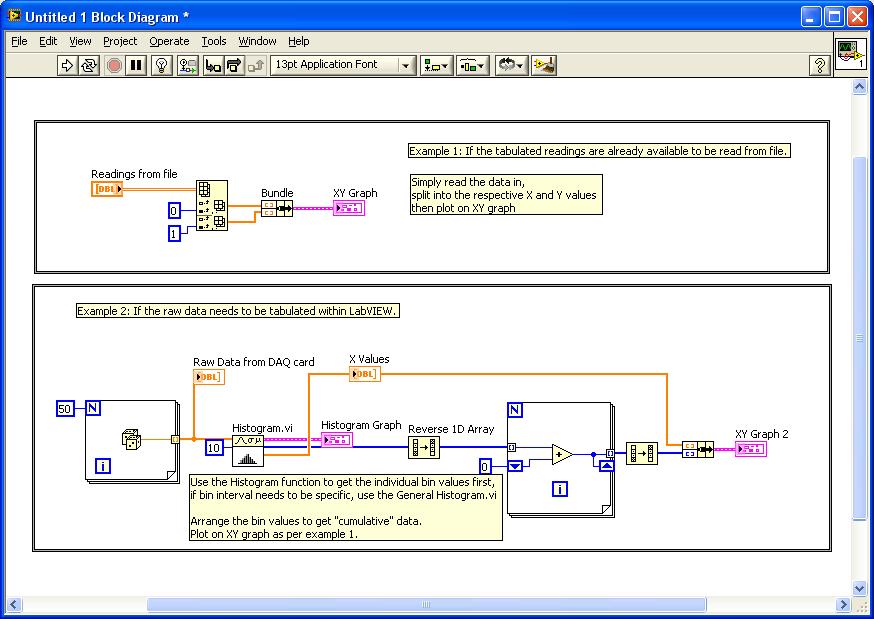Expand the Align Objects dropdown
This screenshot has height=619, width=874.
(436, 65)
